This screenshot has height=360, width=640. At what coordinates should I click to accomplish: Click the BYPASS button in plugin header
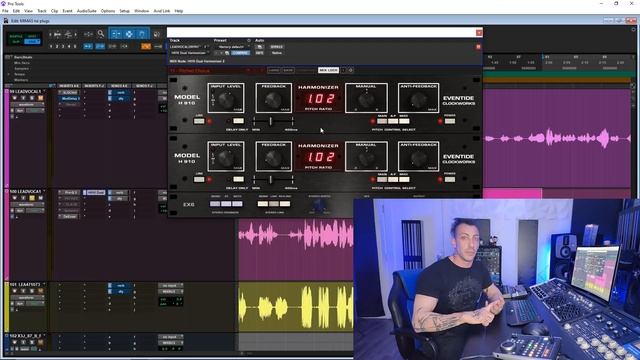[x=276, y=47]
